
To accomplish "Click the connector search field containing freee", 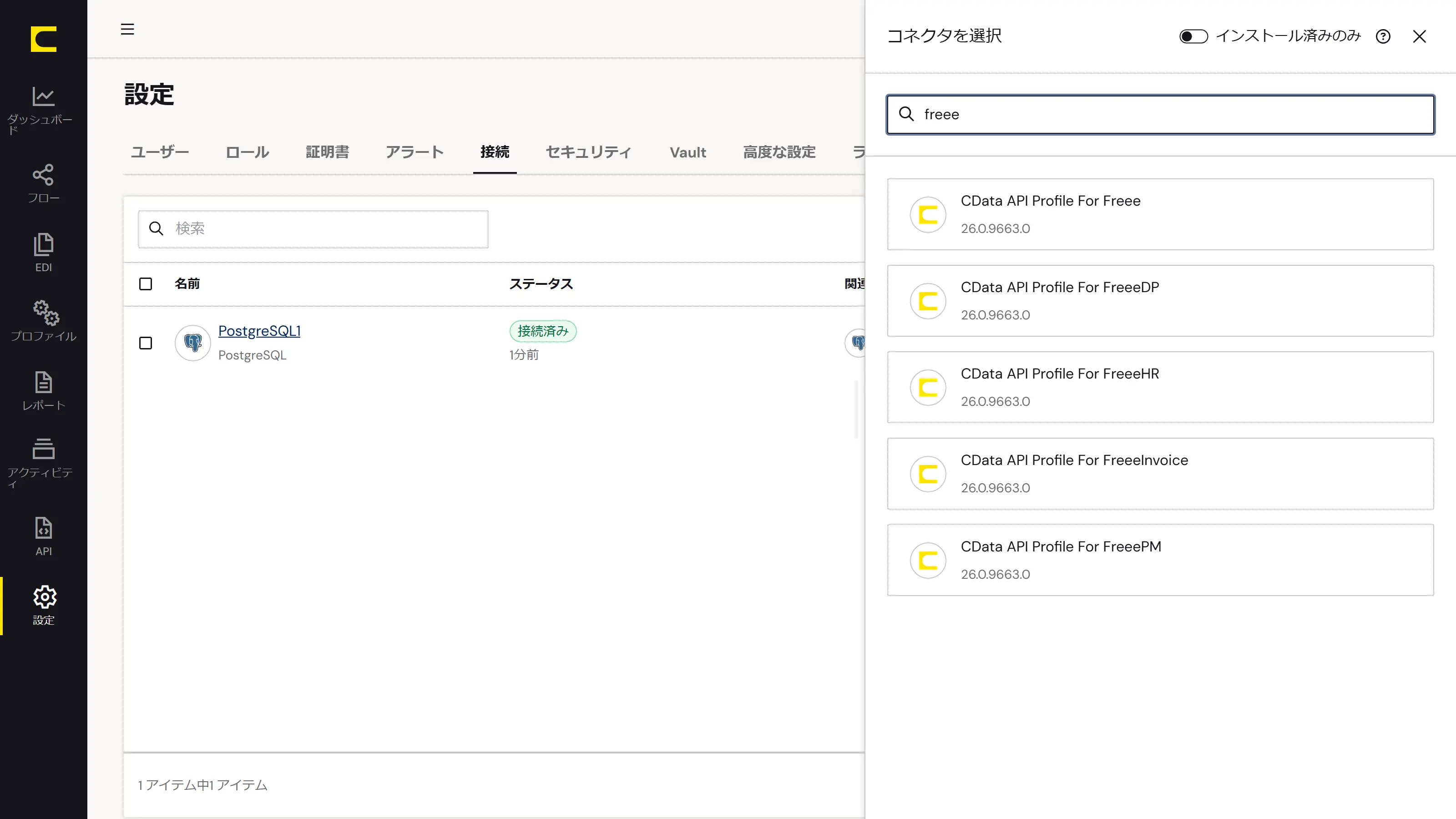I will point(1160,114).
